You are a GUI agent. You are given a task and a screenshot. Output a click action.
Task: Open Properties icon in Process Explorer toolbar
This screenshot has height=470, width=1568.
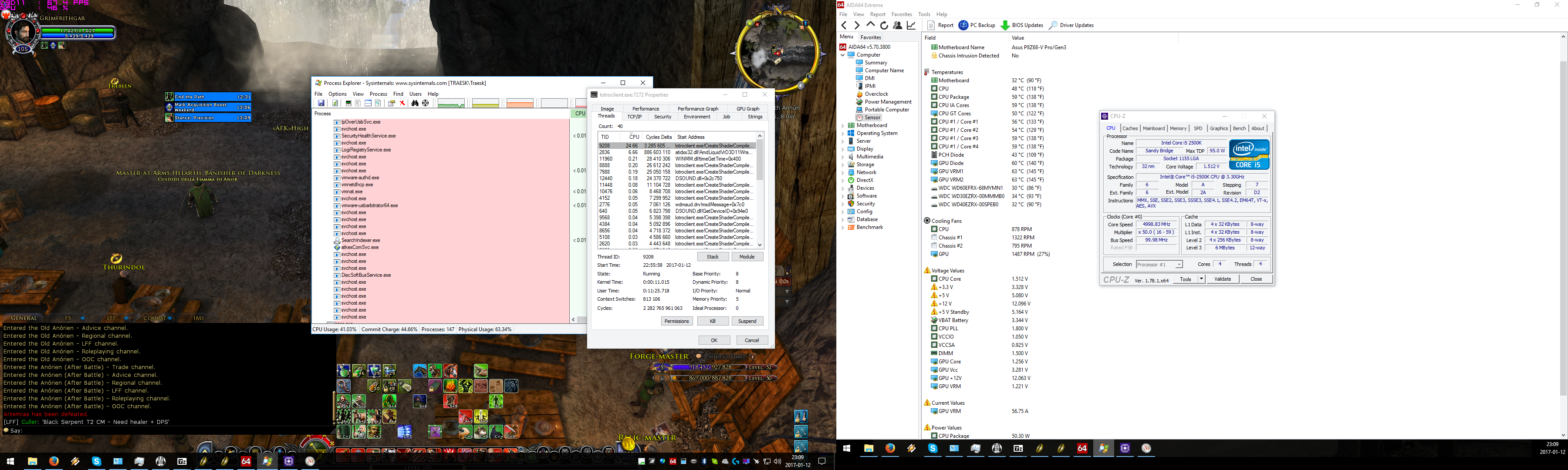coord(392,104)
